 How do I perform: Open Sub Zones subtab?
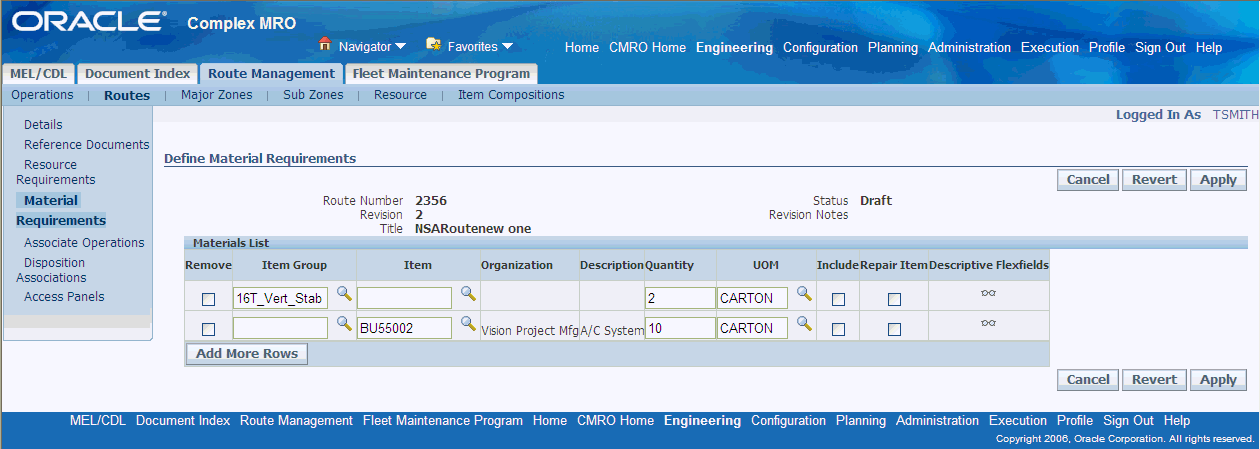click(x=313, y=95)
